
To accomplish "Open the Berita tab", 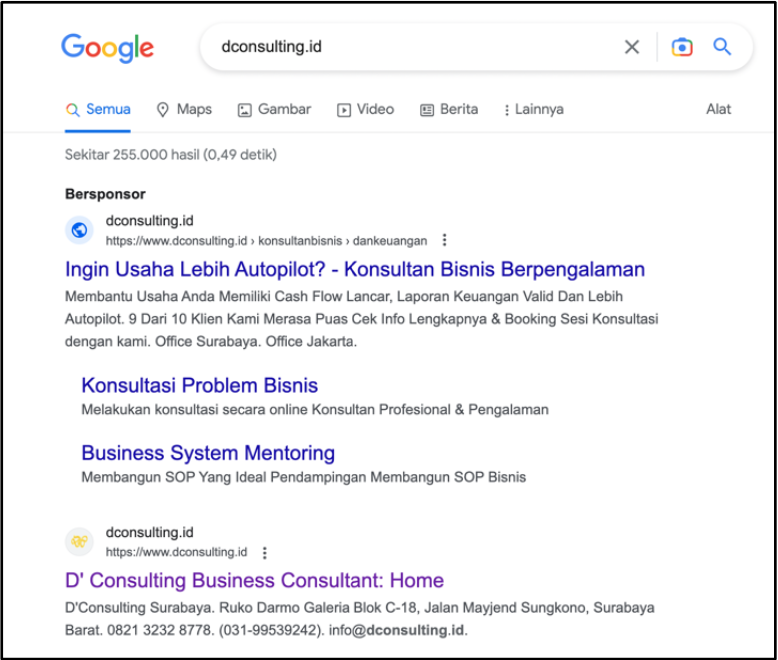I will 449,109.
